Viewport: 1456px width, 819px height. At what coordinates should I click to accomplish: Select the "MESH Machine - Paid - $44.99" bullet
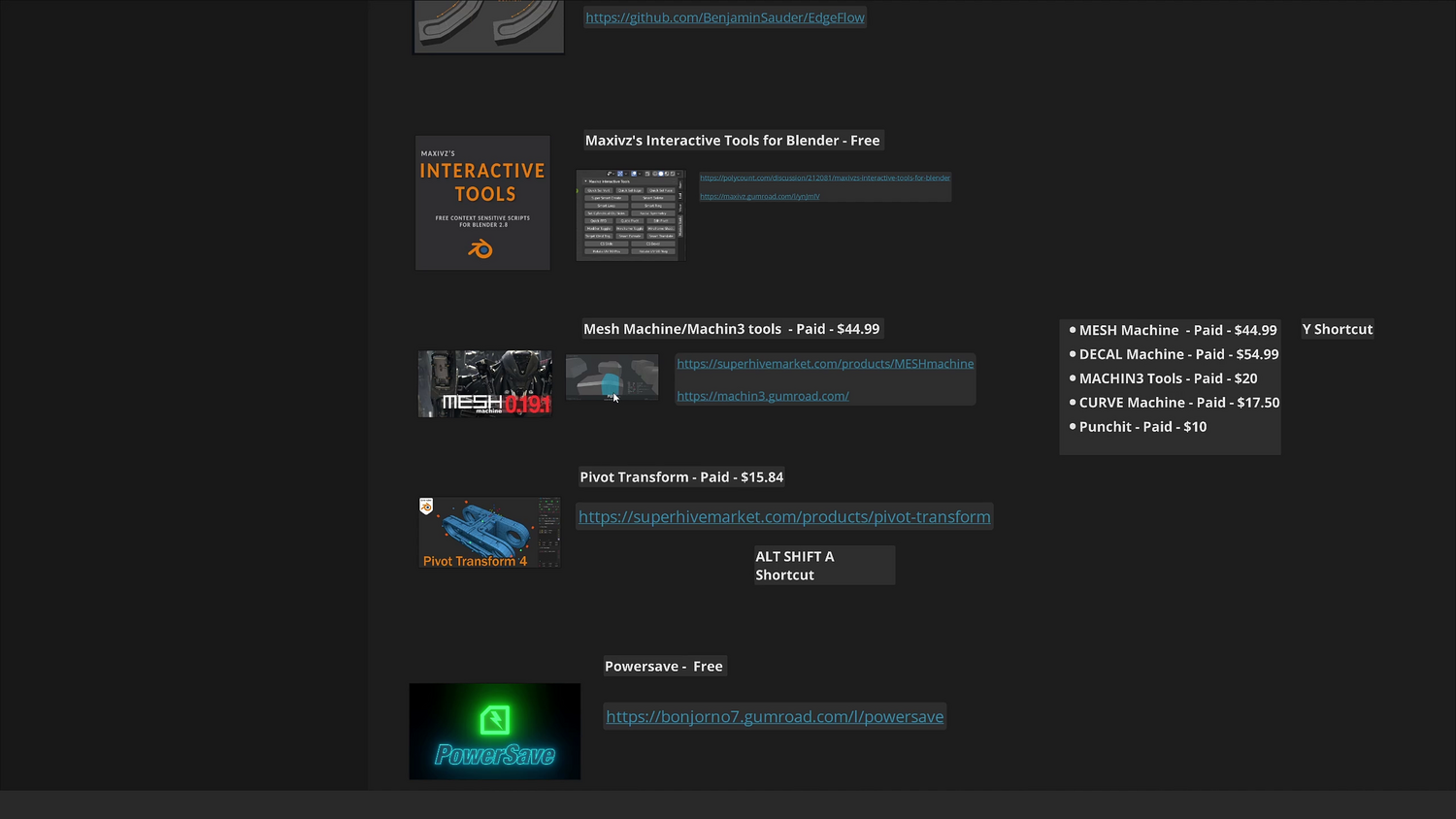(x=1173, y=330)
